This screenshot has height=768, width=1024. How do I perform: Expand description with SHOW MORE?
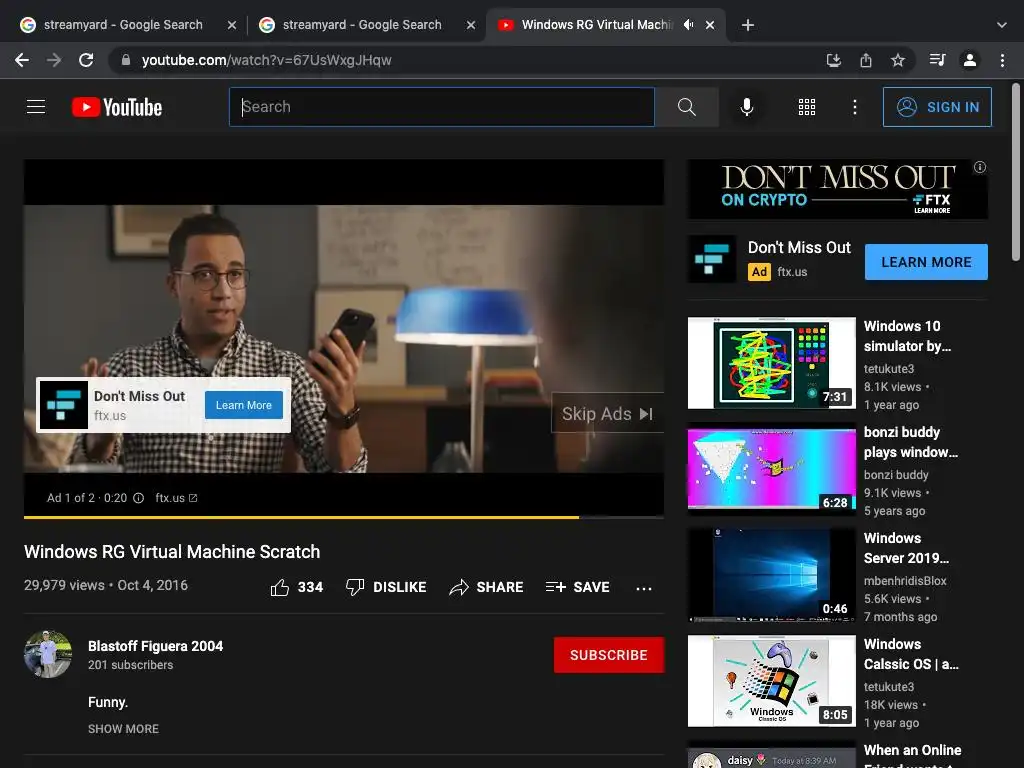tap(123, 729)
